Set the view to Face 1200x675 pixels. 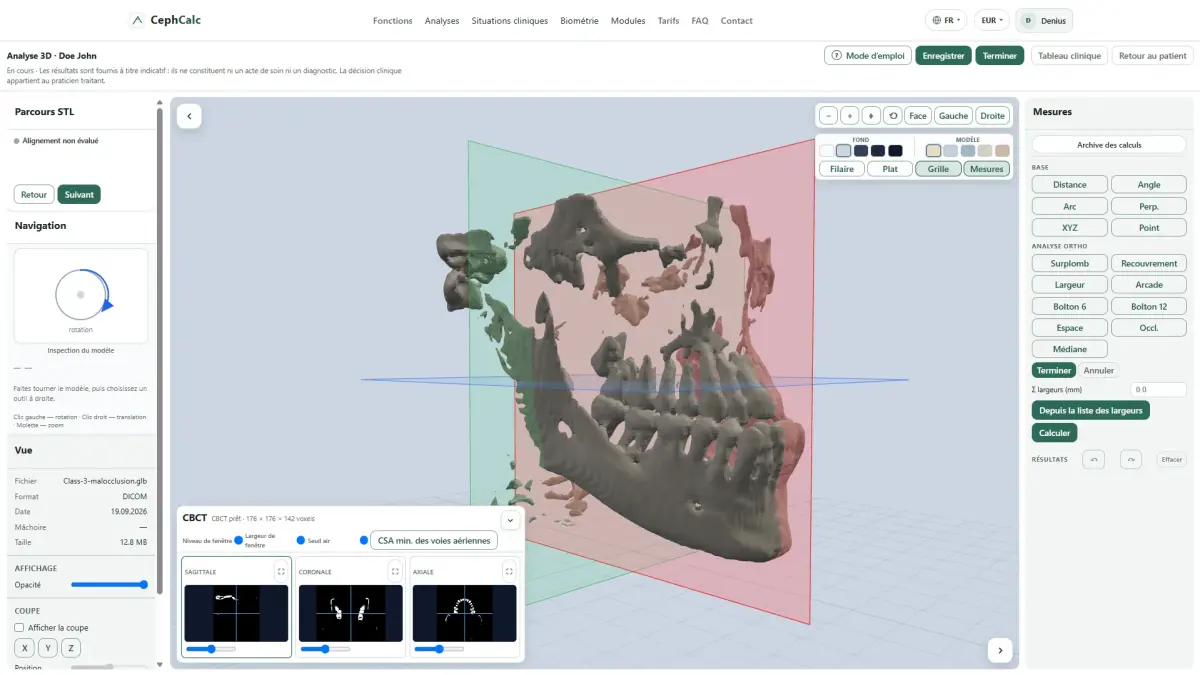click(918, 116)
